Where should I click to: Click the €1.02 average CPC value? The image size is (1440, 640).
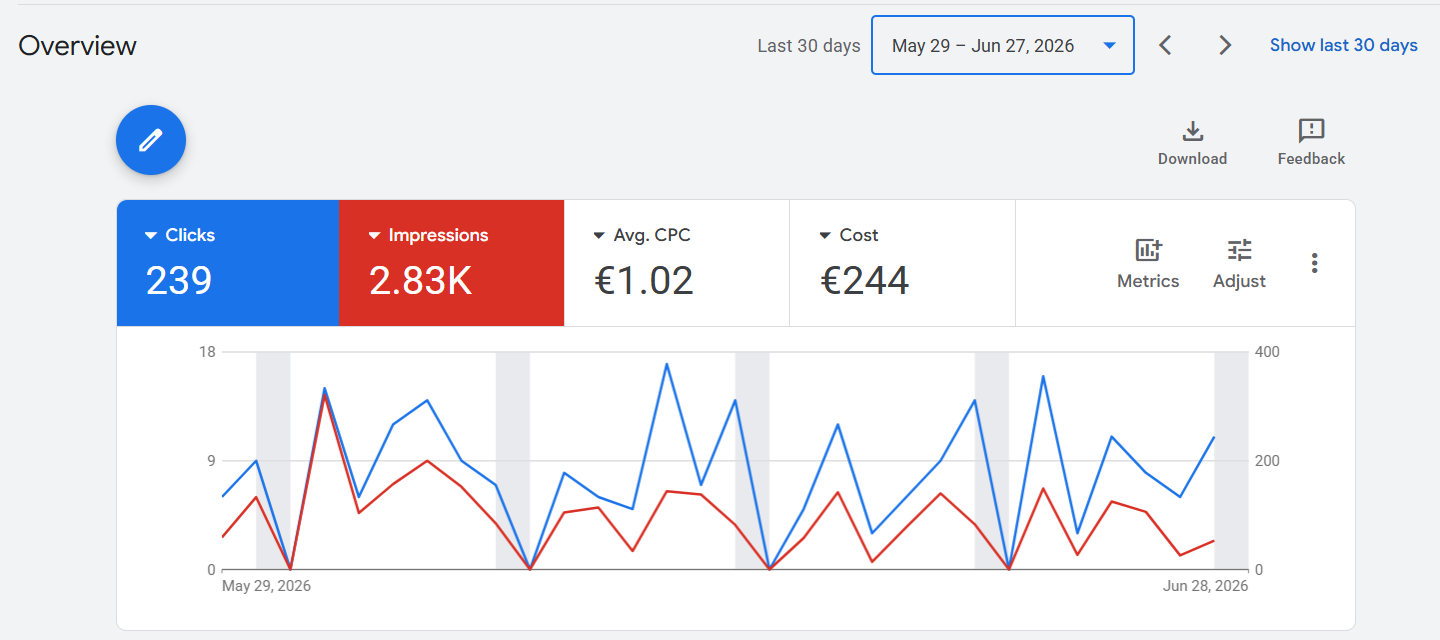click(644, 281)
